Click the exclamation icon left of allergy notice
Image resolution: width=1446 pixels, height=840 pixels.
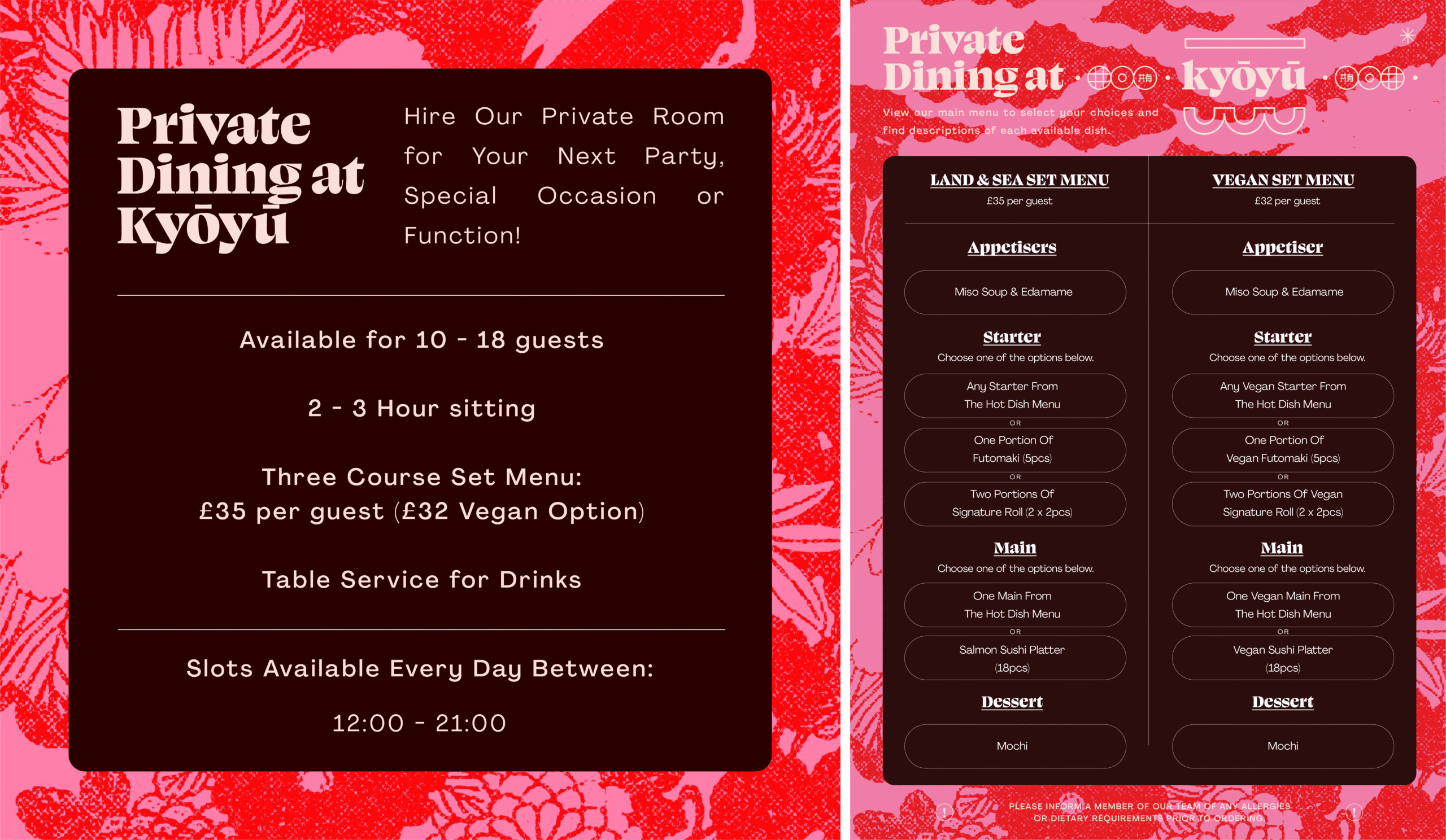pos(944,811)
